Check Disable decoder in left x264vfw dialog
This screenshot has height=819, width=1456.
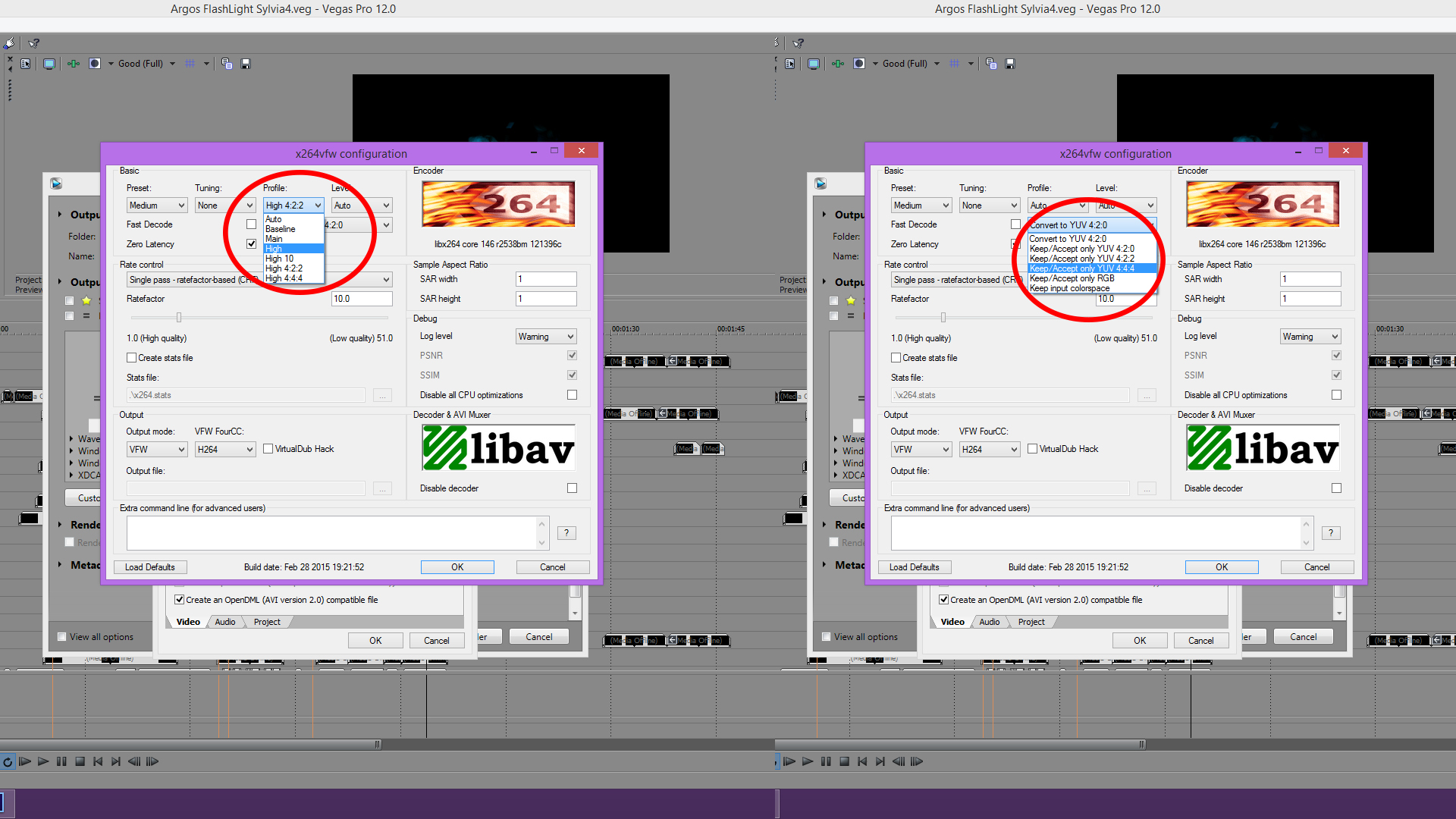(572, 488)
